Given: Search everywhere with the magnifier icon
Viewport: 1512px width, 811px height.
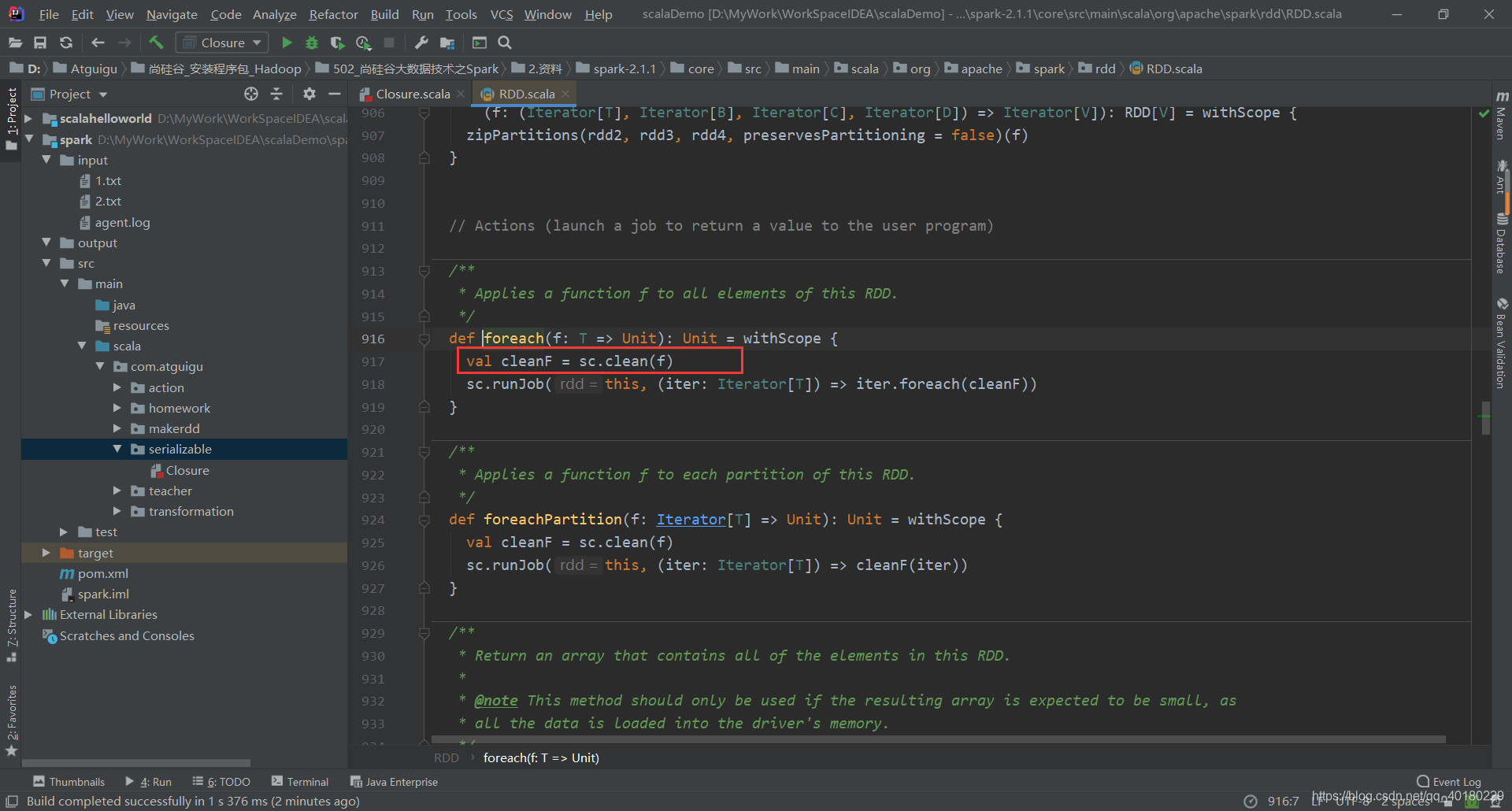Looking at the screenshot, I should (x=505, y=43).
